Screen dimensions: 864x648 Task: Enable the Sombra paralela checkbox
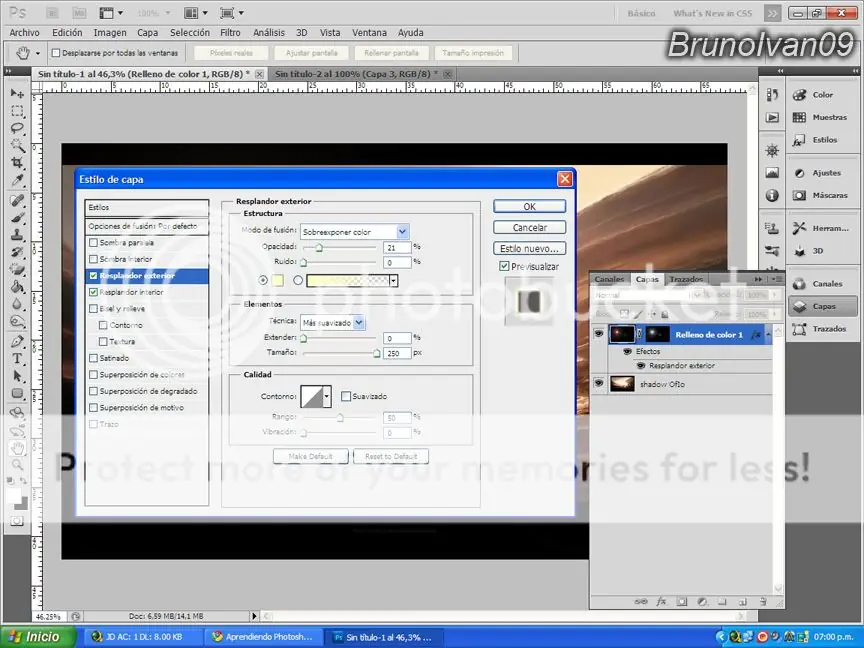coord(93,242)
